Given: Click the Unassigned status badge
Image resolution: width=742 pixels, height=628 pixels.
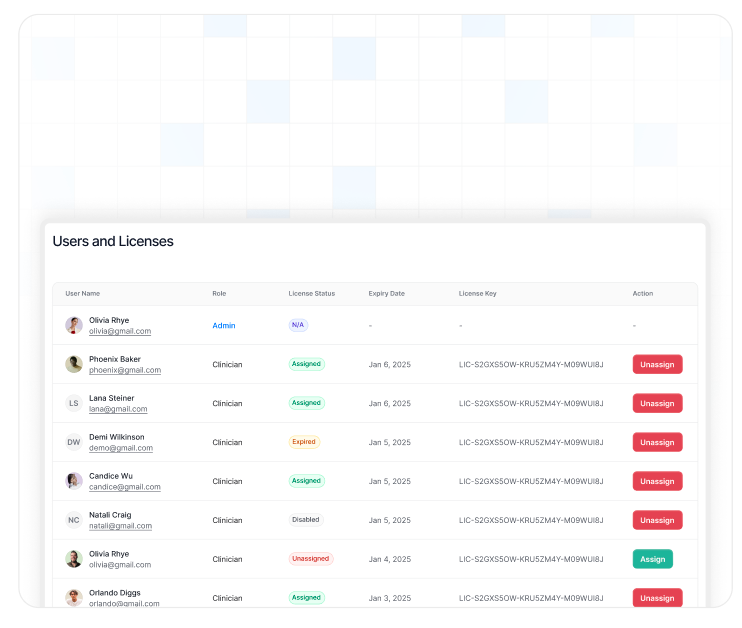Looking at the screenshot, I should coord(311,559).
